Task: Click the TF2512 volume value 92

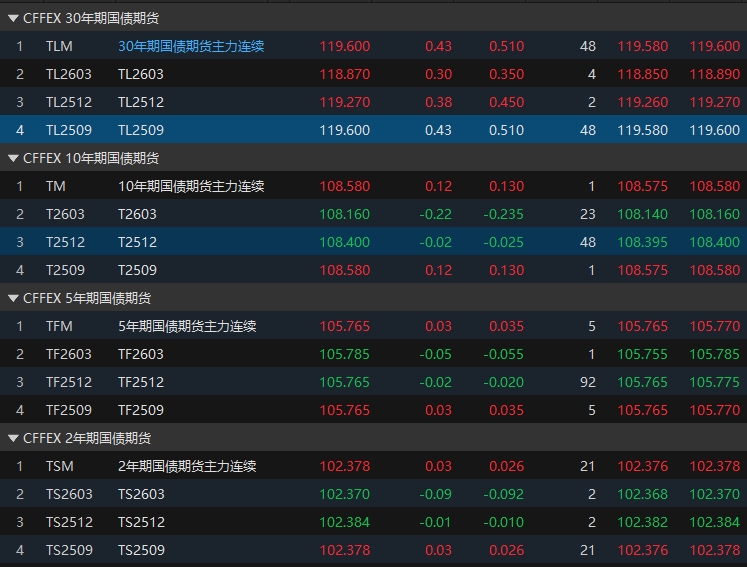Action: pyautogui.click(x=588, y=382)
